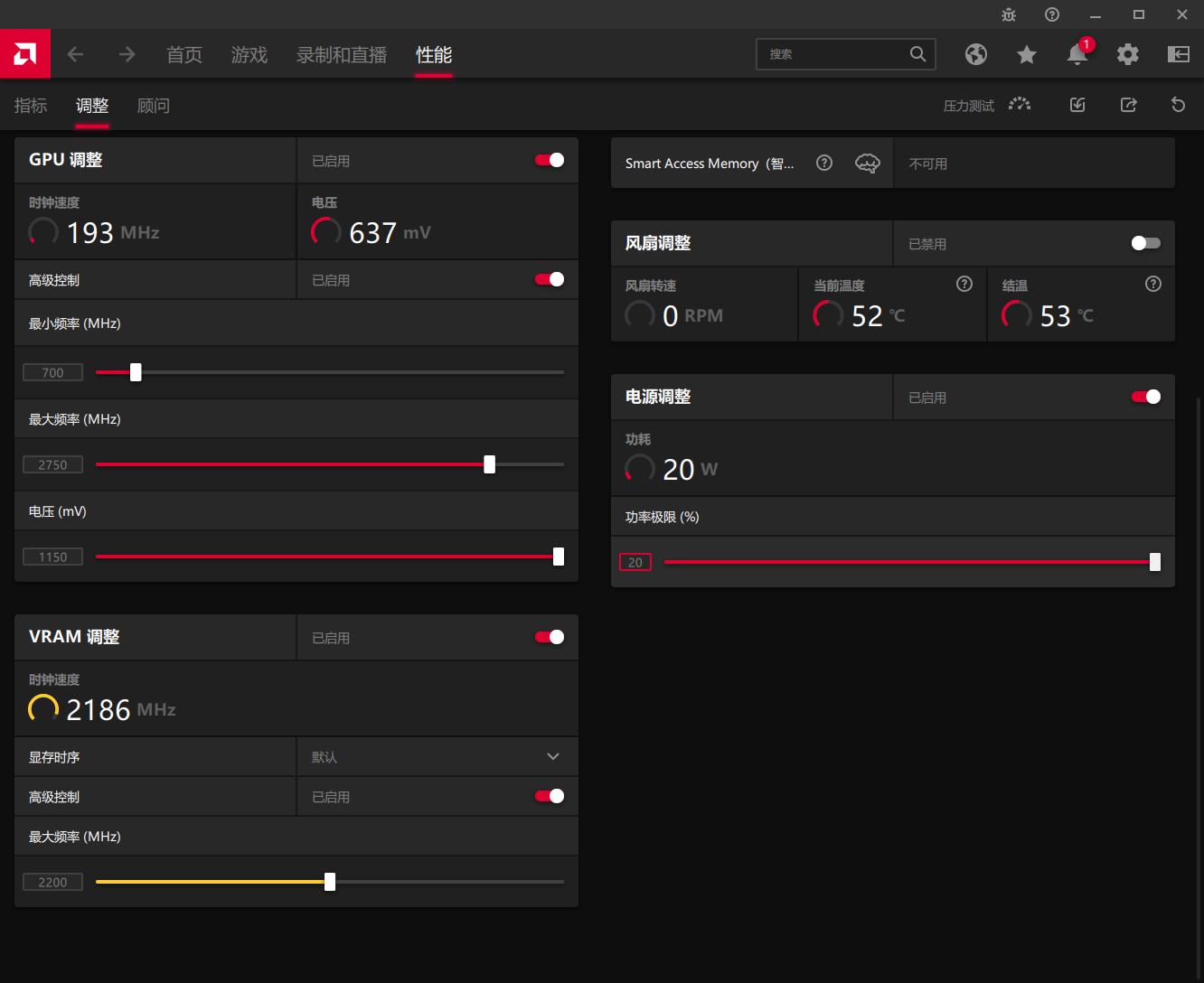Click the reset tuning arrow icon

click(x=1178, y=105)
